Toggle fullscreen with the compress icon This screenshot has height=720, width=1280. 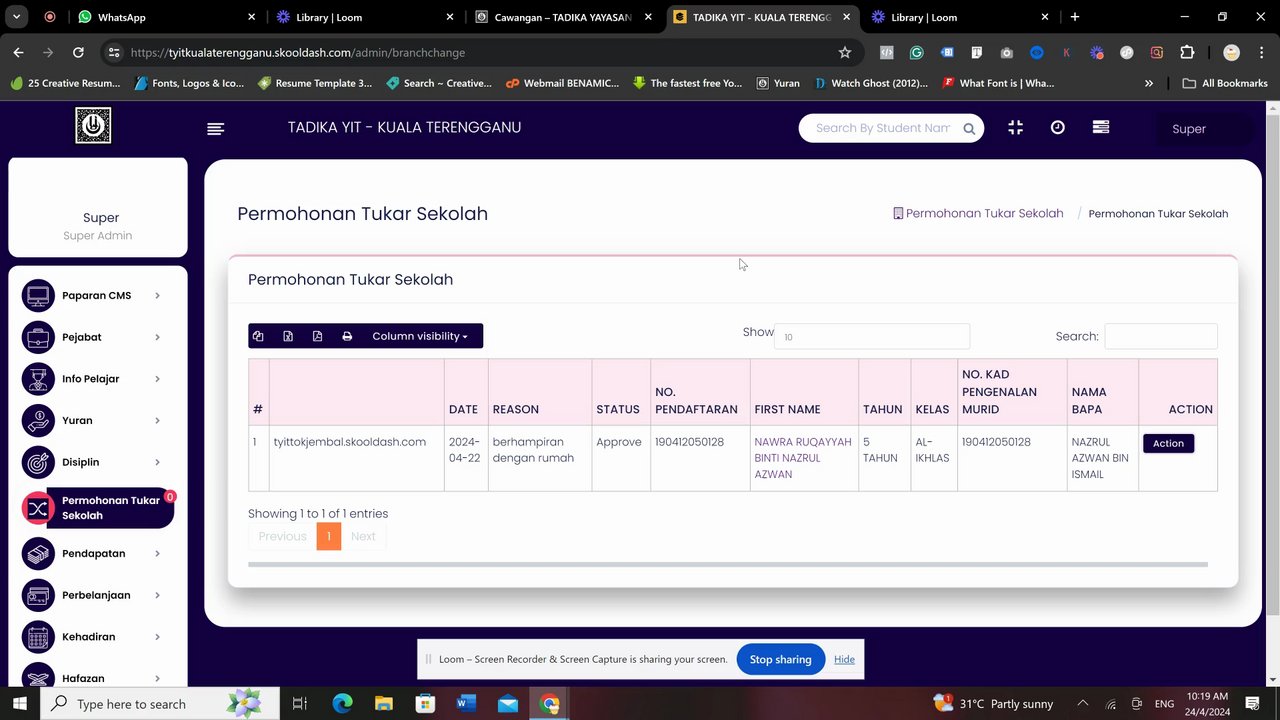[1015, 127]
